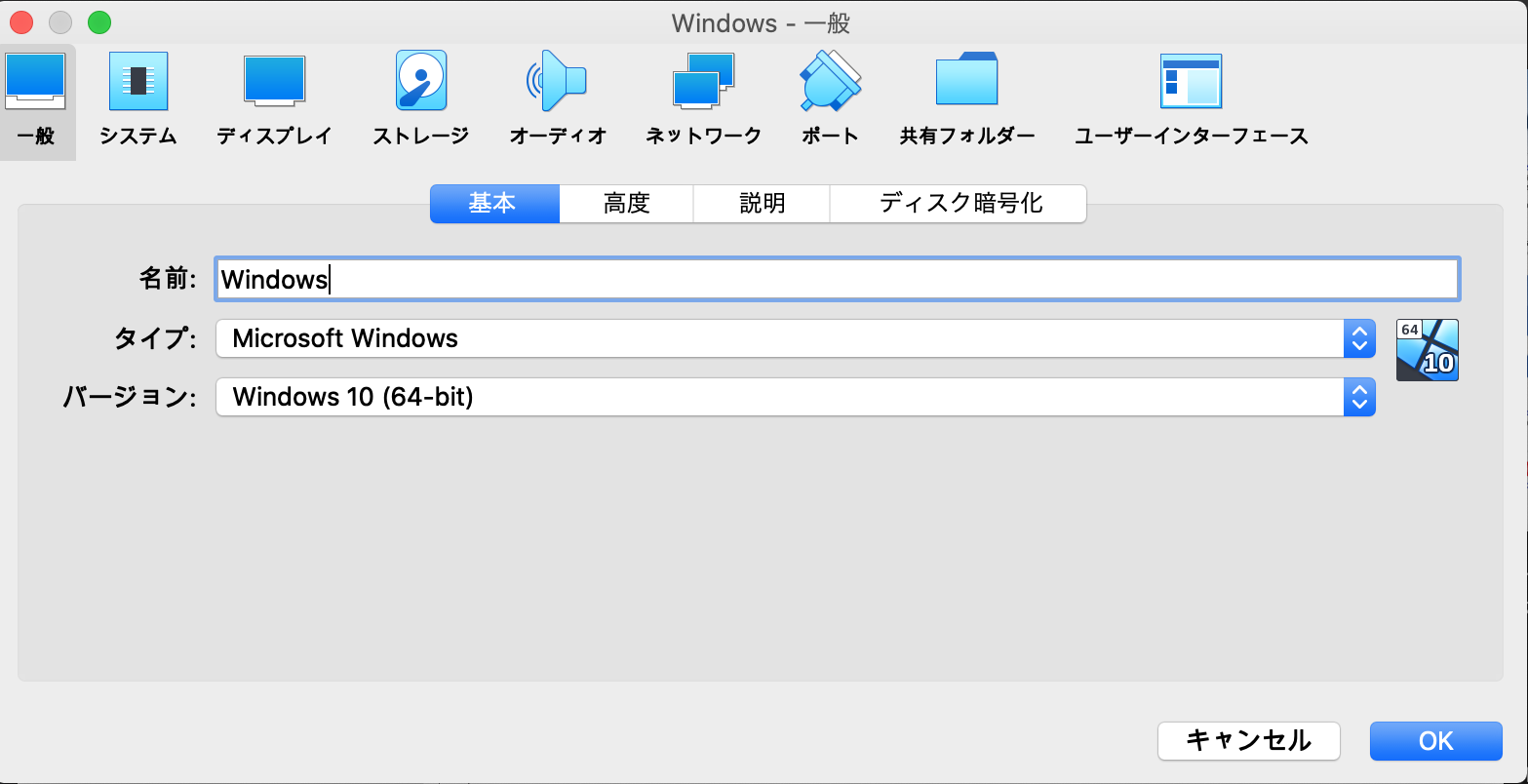Dismiss the dialog with キャンセル
1528x784 pixels.
1248,741
